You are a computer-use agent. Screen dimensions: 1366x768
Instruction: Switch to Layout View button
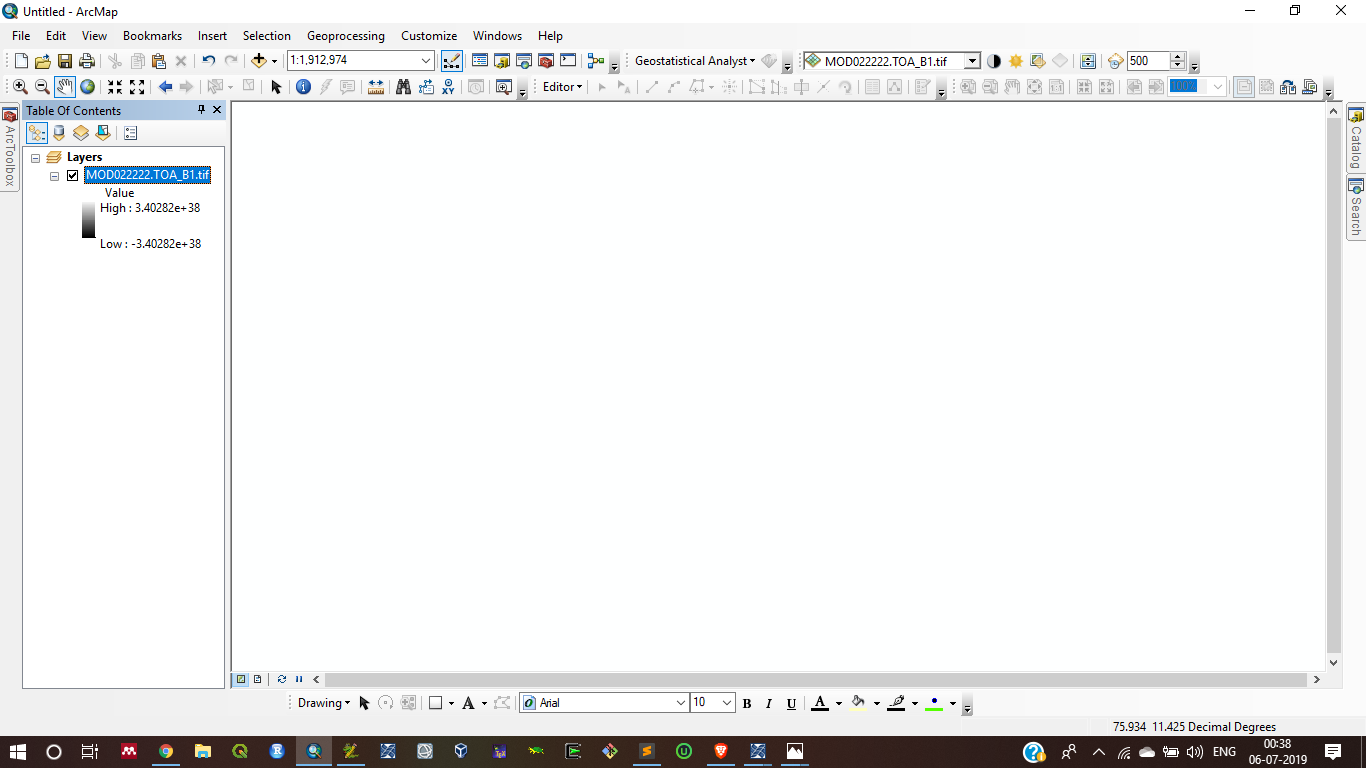tap(257, 679)
